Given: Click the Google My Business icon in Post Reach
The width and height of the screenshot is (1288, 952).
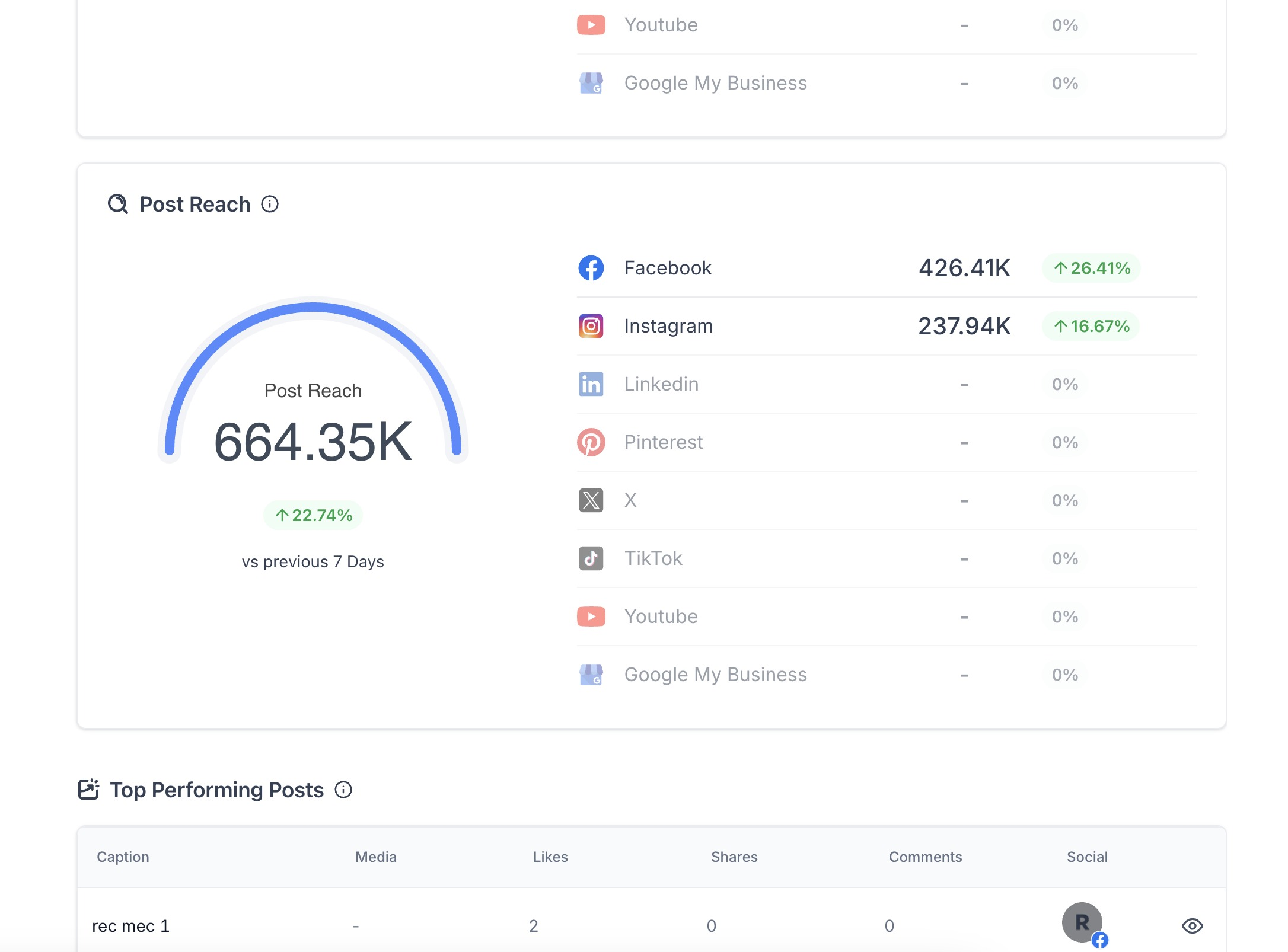Looking at the screenshot, I should click(591, 675).
